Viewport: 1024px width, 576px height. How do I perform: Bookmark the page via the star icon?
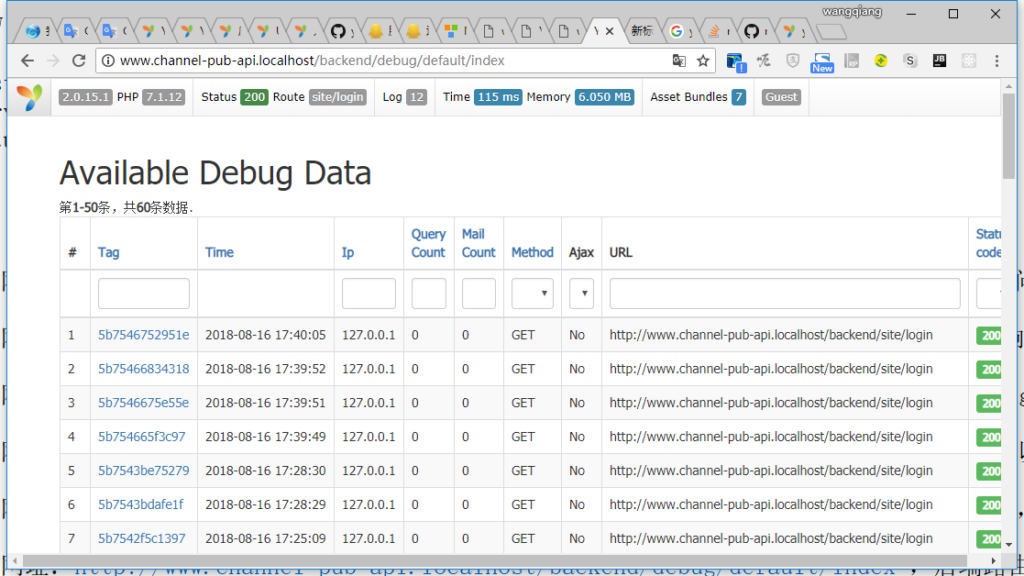[x=703, y=60]
